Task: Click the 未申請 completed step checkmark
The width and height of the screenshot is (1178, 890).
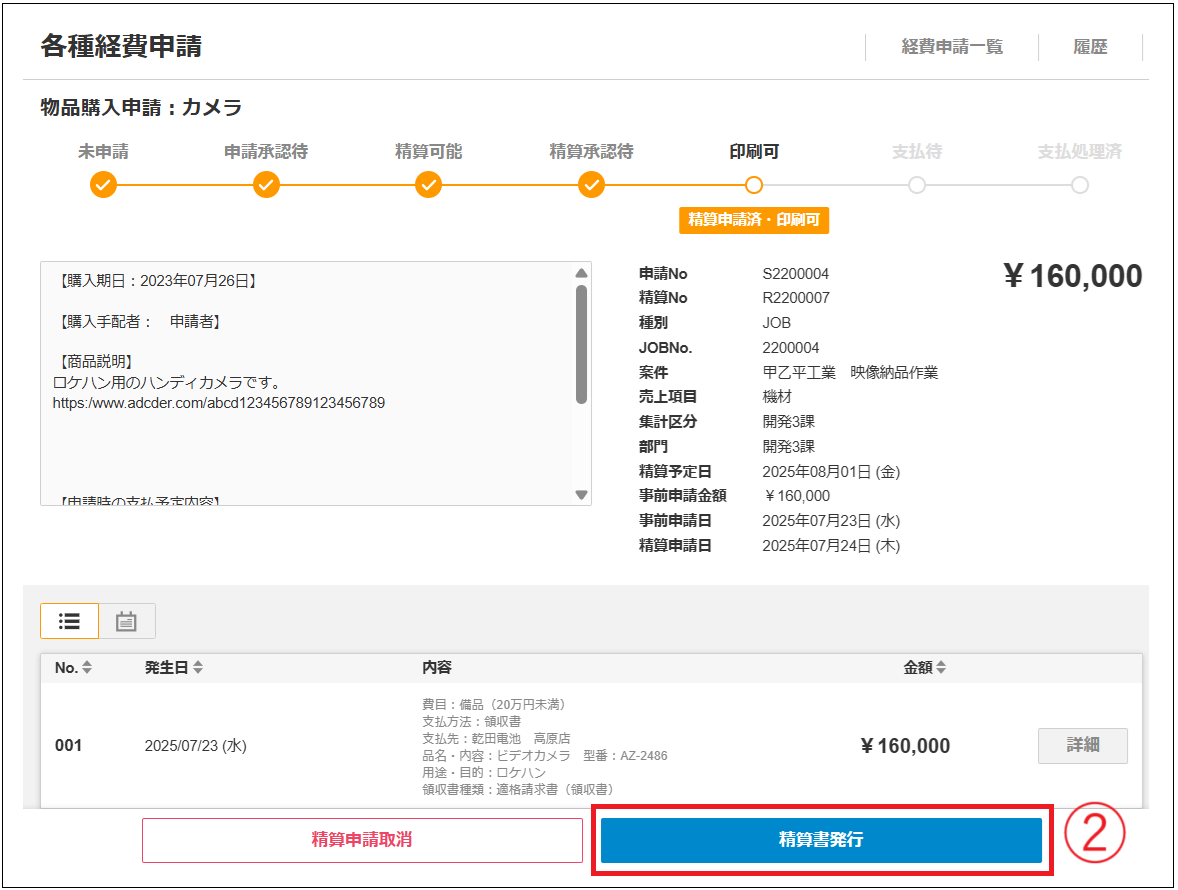Action: pyautogui.click(x=103, y=185)
